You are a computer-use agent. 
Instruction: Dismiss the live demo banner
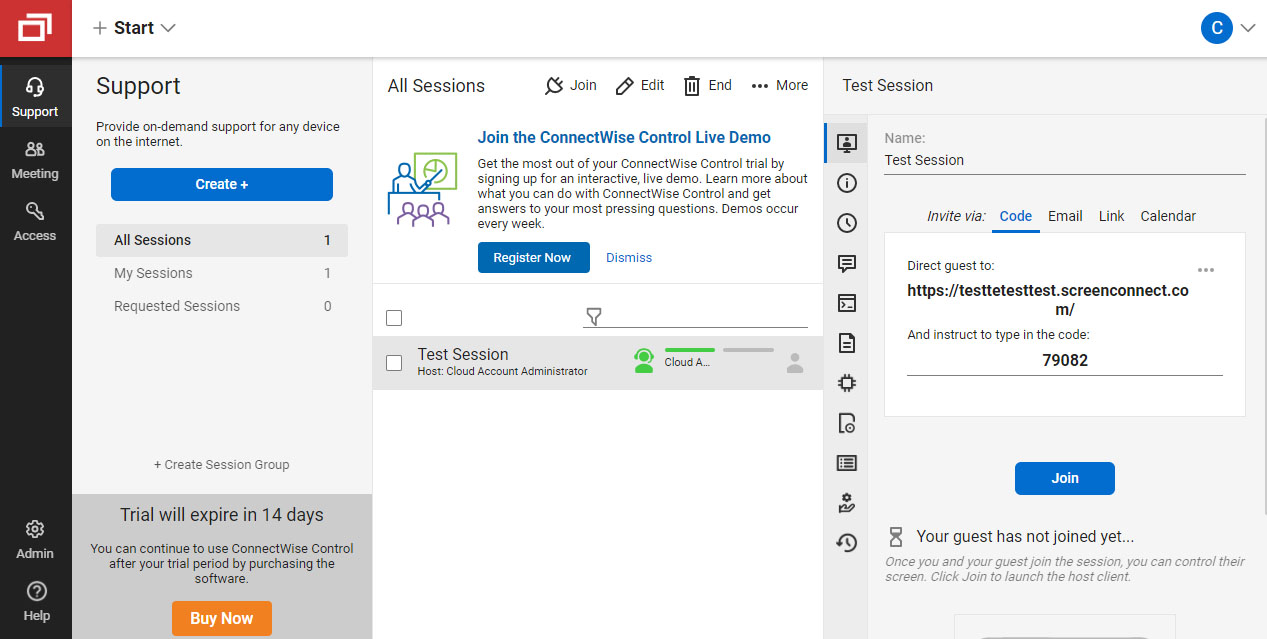tap(628, 257)
